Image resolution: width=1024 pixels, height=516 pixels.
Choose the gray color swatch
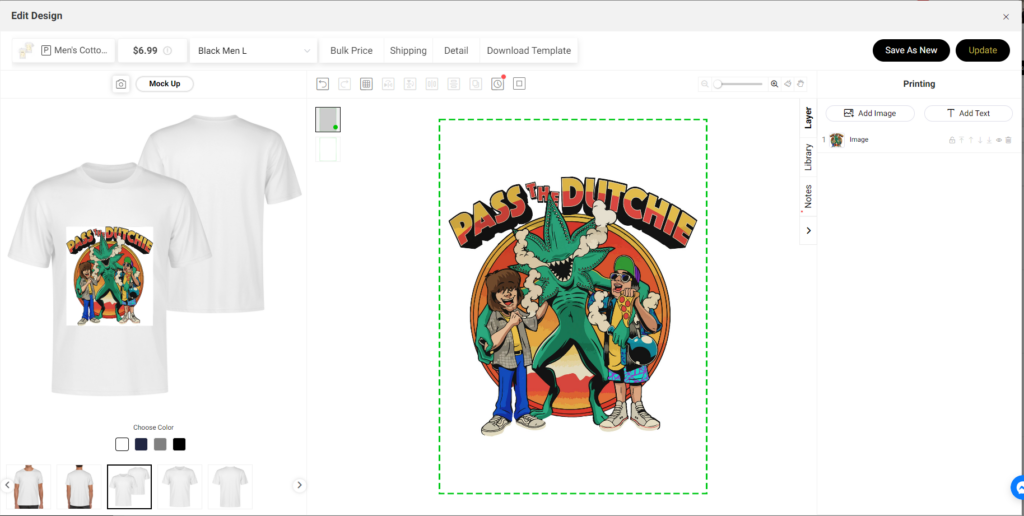coord(160,444)
